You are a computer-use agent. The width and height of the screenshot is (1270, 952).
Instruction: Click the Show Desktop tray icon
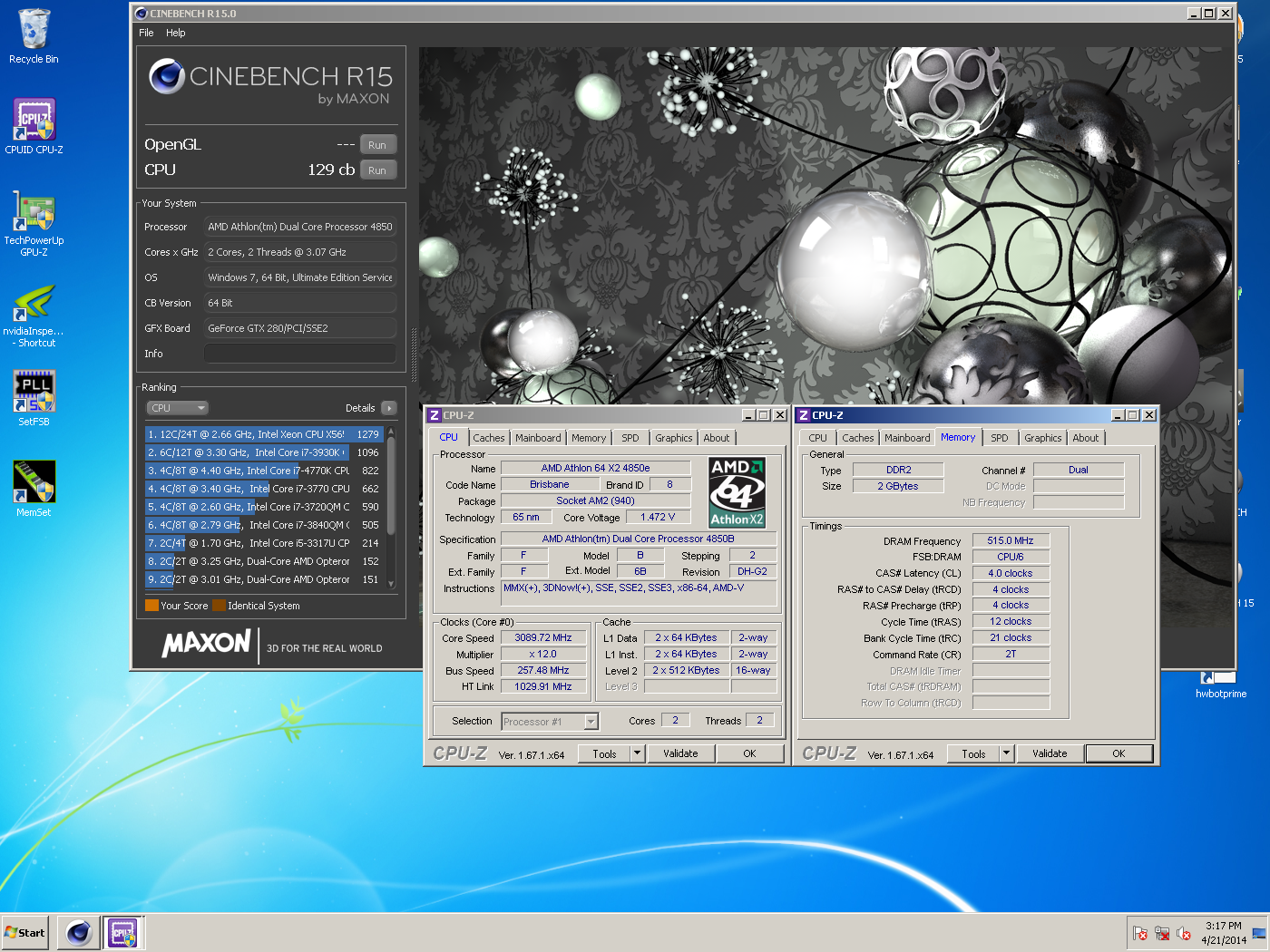(1259, 933)
